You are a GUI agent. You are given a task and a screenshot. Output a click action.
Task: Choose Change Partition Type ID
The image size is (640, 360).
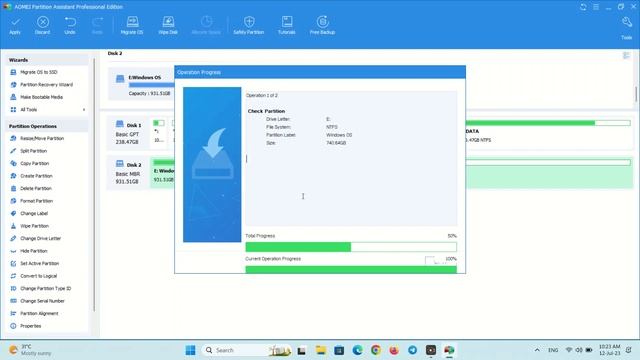pyautogui.click(x=46, y=289)
